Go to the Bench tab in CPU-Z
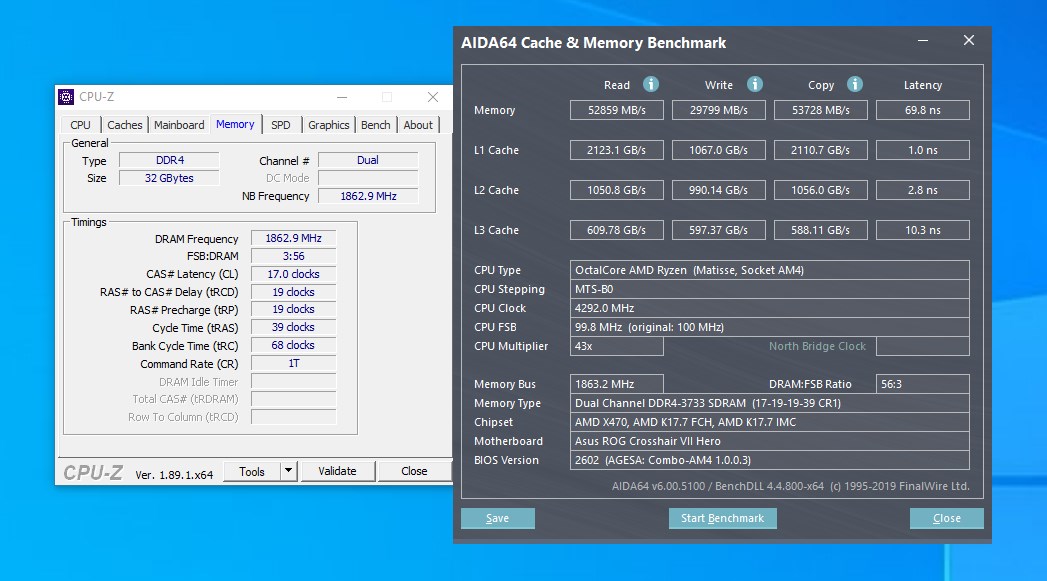Viewport: 1047px width, 581px height. (375, 125)
